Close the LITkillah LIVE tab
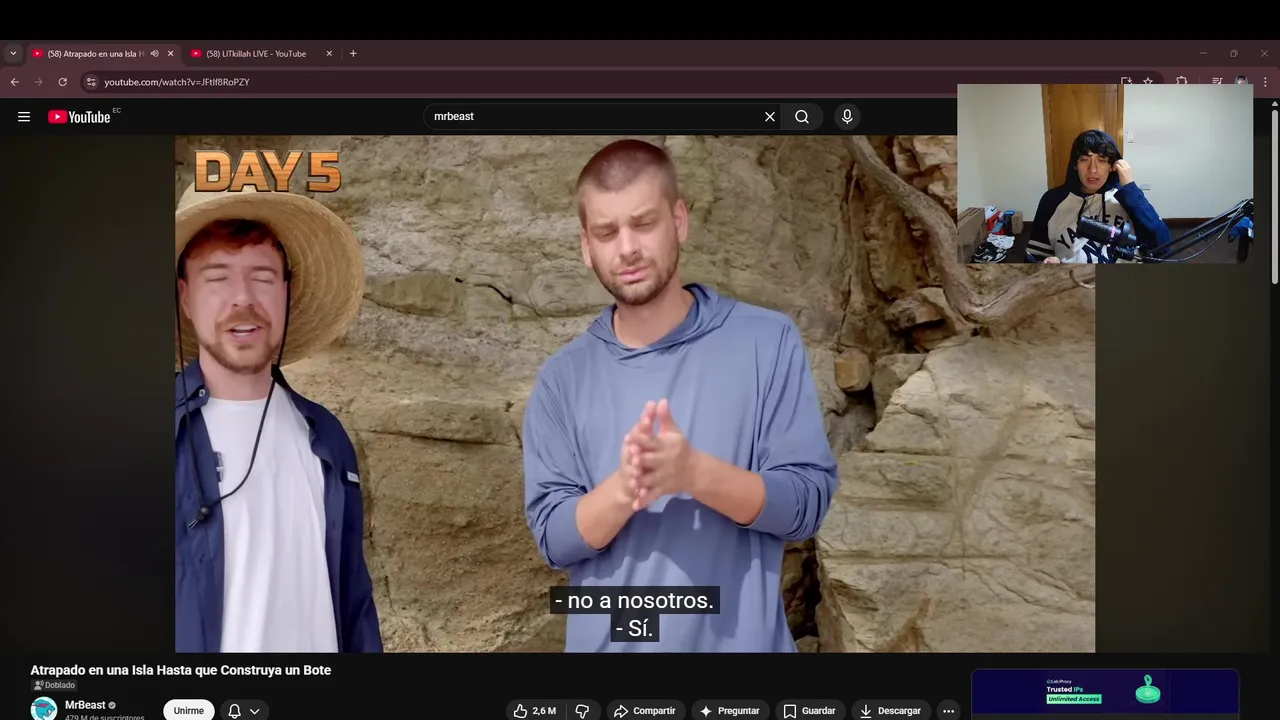Image resolution: width=1280 pixels, height=720 pixels. click(329, 54)
